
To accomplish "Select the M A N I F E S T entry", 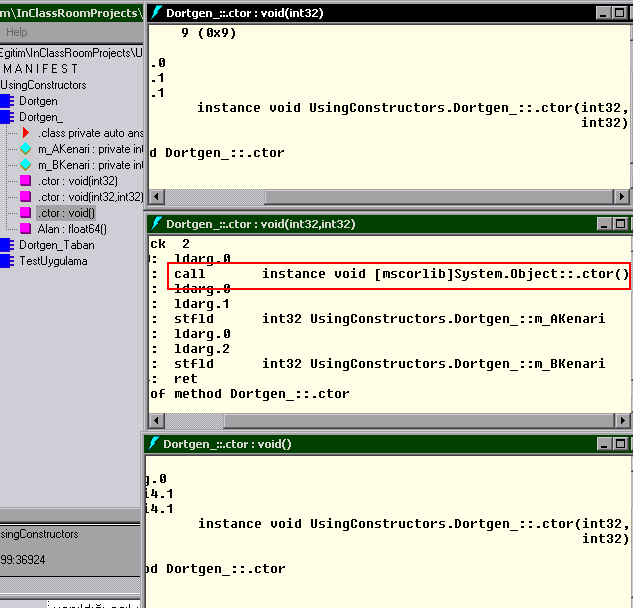I will pyautogui.click(x=40, y=69).
